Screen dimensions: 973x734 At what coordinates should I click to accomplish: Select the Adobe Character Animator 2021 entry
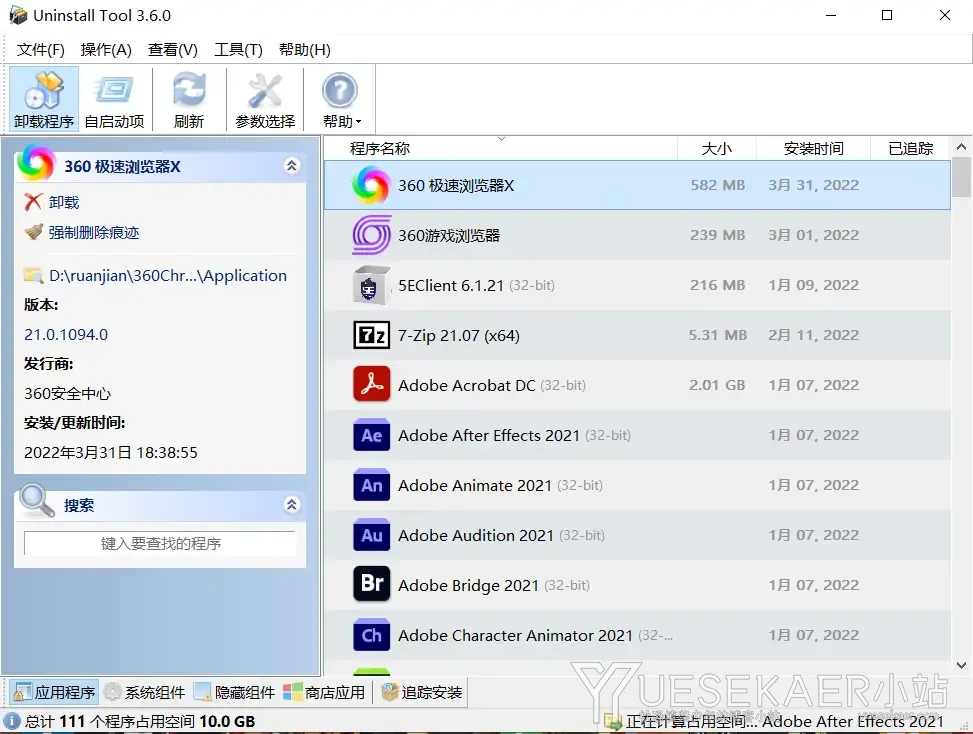[637, 635]
